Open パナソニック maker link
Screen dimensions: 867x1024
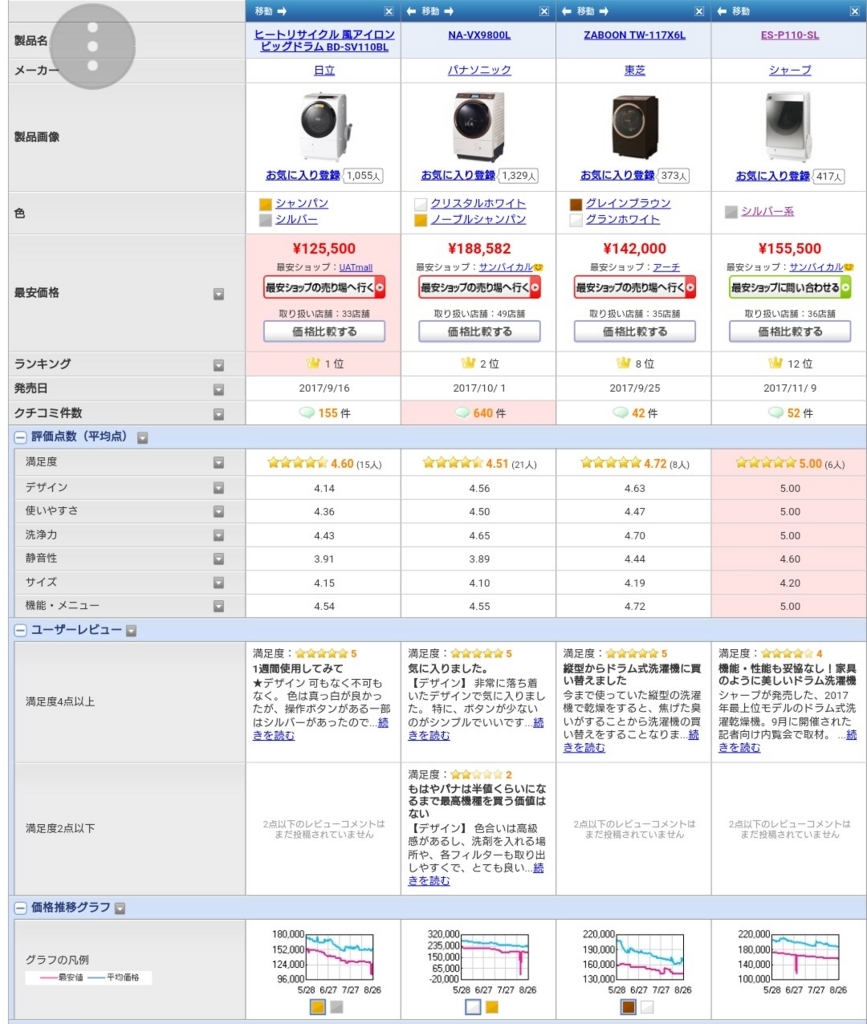point(479,70)
